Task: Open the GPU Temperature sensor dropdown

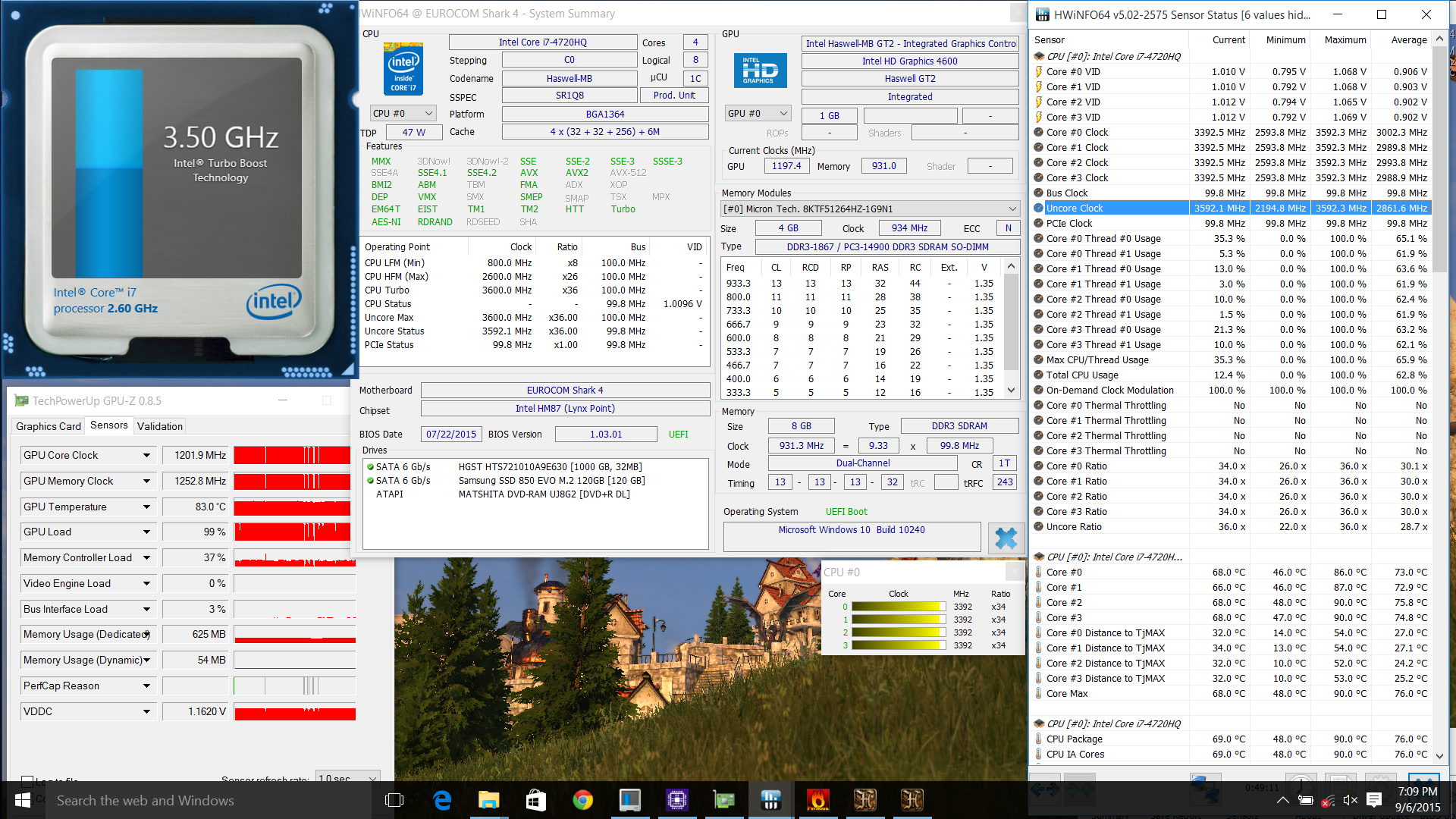Action: (x=146, y=507)
